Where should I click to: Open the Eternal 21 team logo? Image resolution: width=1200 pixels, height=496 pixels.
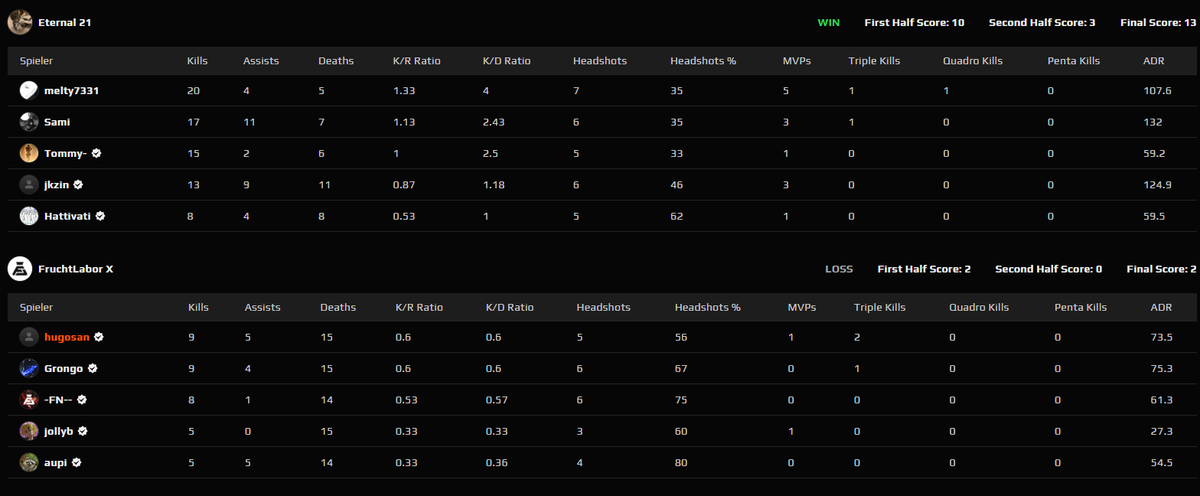pos(20,21)
